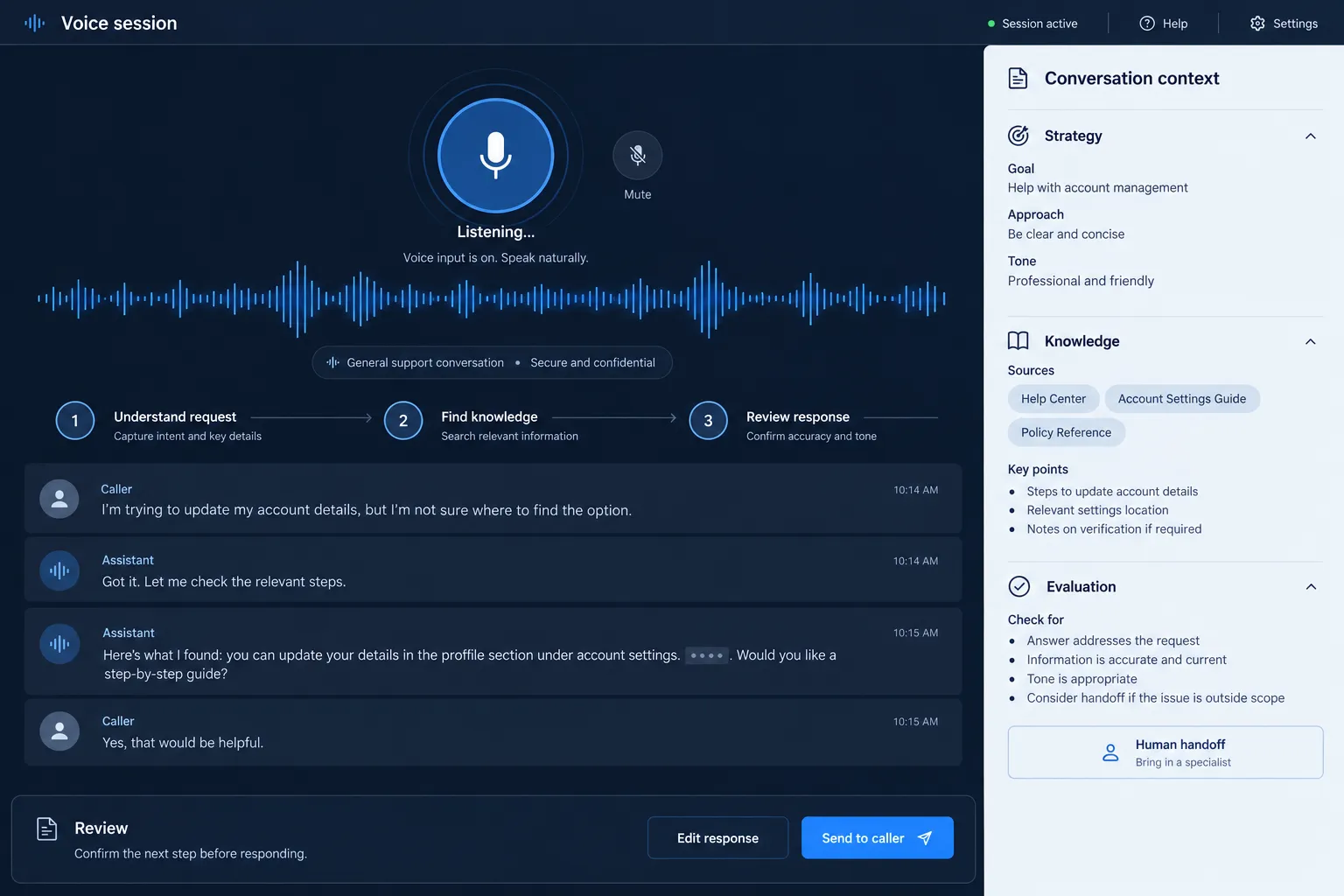Open Help from the top bar

pyautogui.click(x=1164, y=24)
